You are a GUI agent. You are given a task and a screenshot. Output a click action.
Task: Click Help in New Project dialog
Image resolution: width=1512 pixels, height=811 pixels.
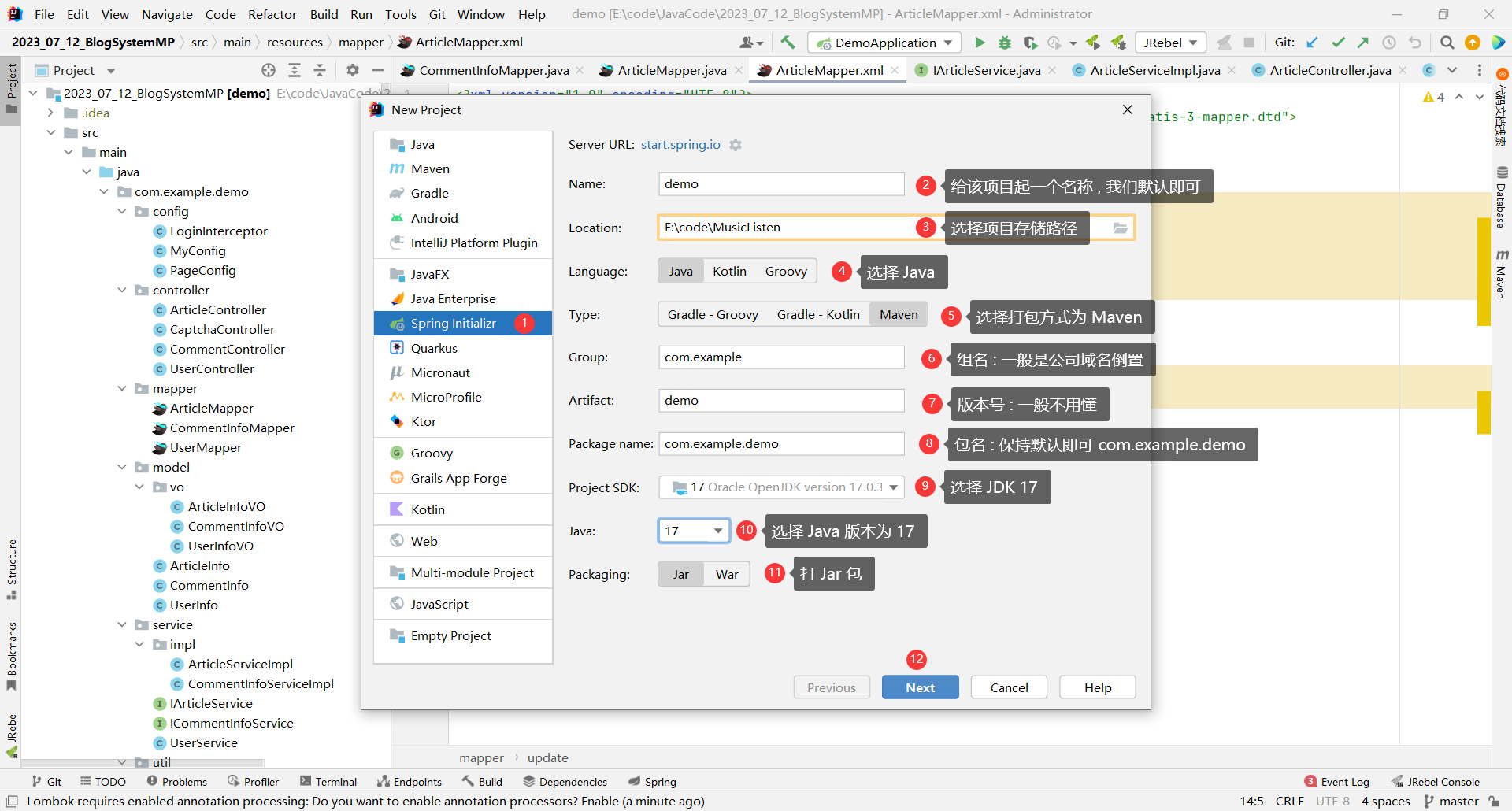pyautogui.click(x=1098, y=687)
